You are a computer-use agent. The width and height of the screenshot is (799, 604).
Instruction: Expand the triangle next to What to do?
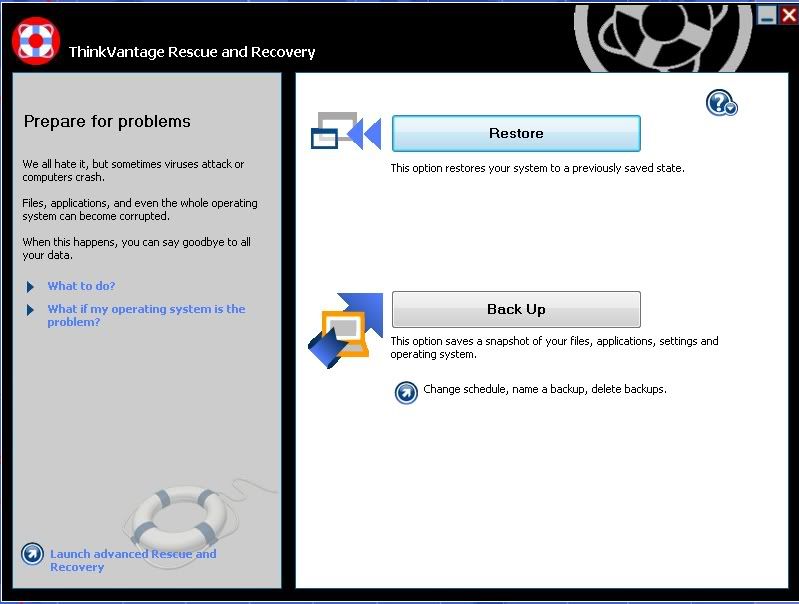coord(31,287)
